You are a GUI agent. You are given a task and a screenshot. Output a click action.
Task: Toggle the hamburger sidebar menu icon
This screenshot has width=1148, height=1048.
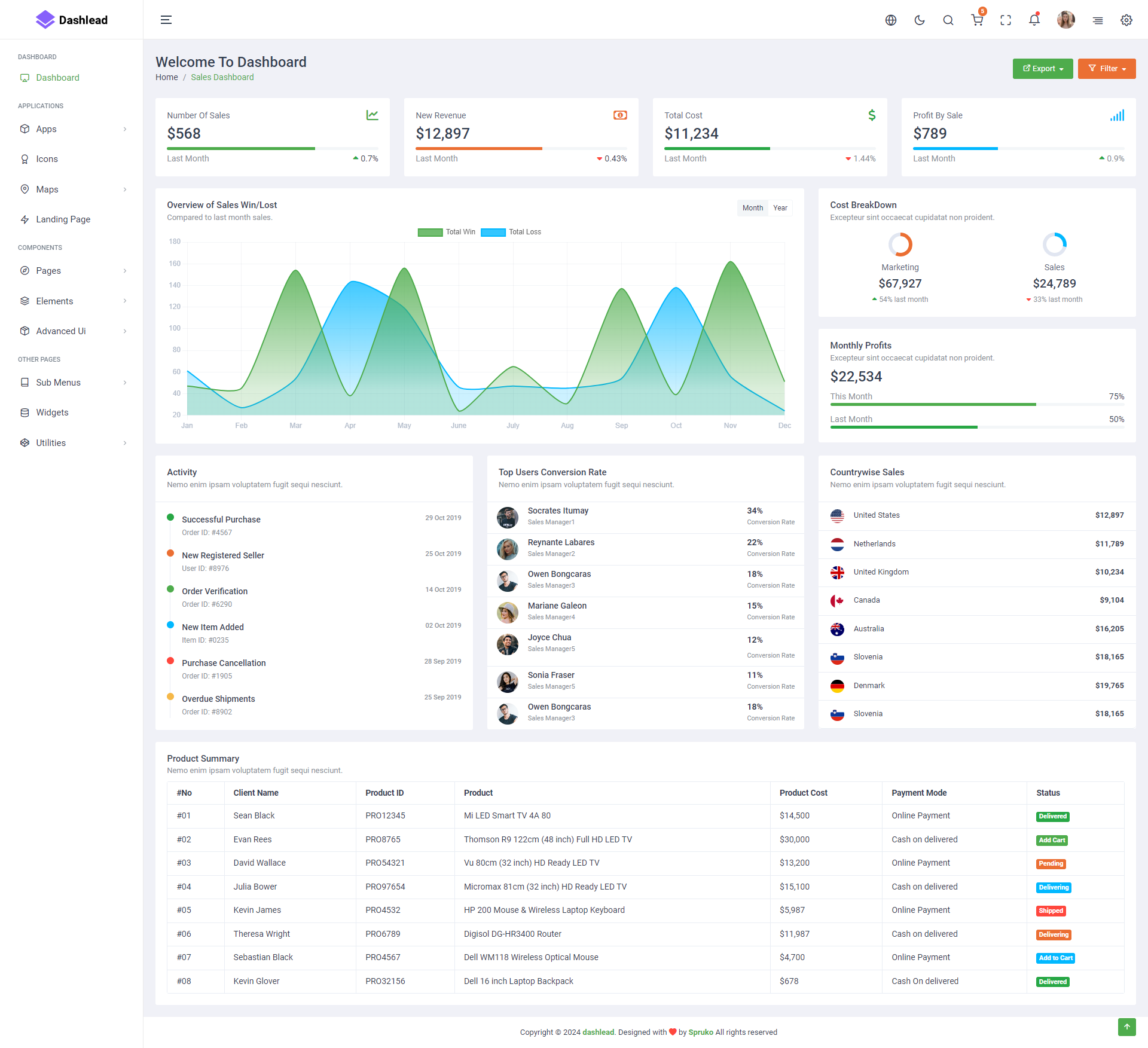click(166, 20)
